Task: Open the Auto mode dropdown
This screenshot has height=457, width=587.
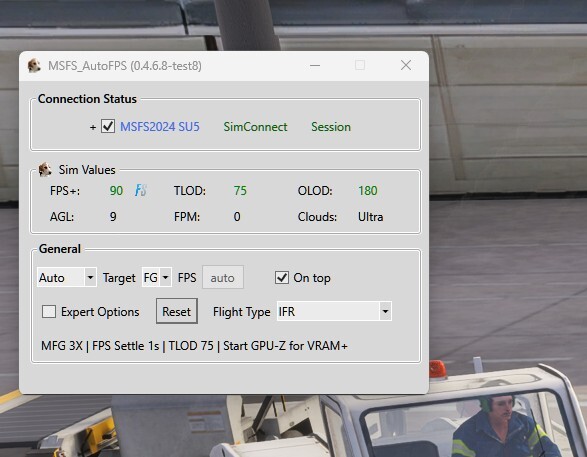Action: pos(67,278)
